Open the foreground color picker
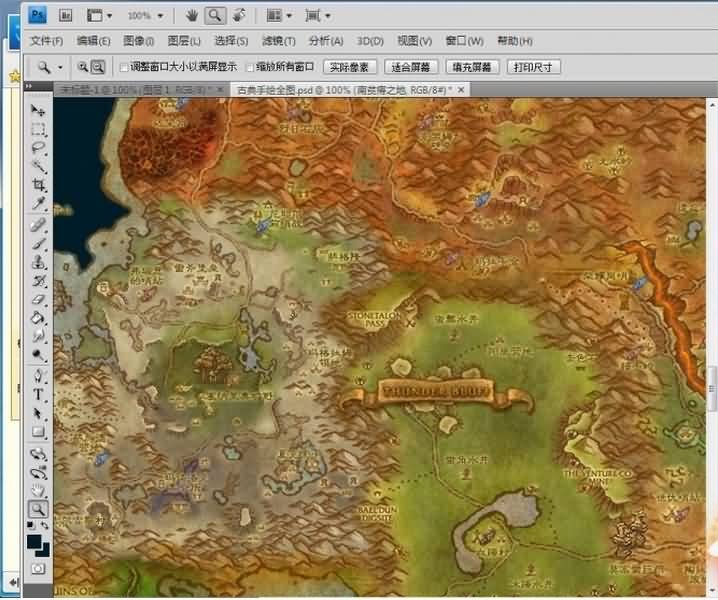This screenshot has width=718, height=600. coord(34,542)
